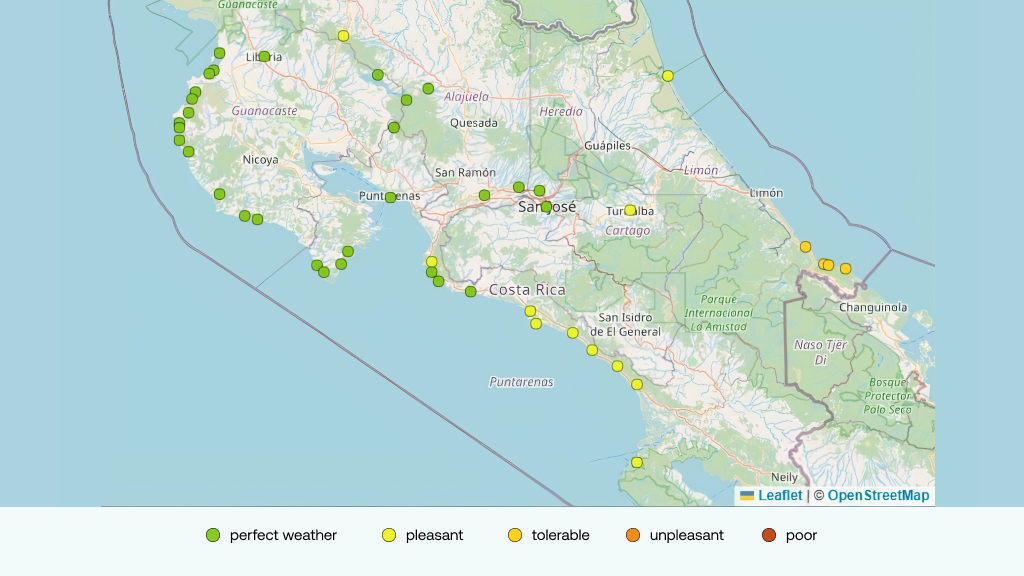The height and width of the screenshot is (576, 1024).
Task: Click the green marker directly below San Ramón
Action: (x=484, y=195)
